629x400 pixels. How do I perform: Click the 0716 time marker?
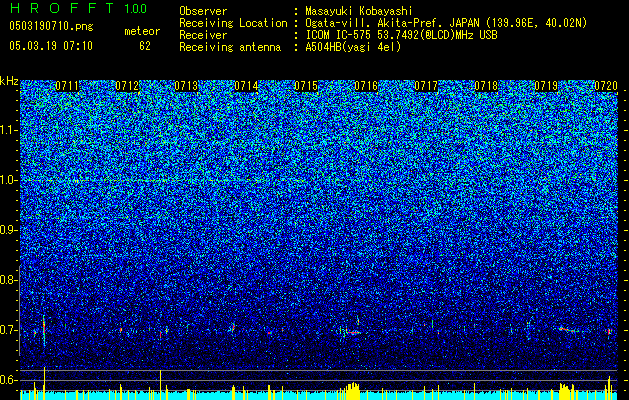pos(366,86)
